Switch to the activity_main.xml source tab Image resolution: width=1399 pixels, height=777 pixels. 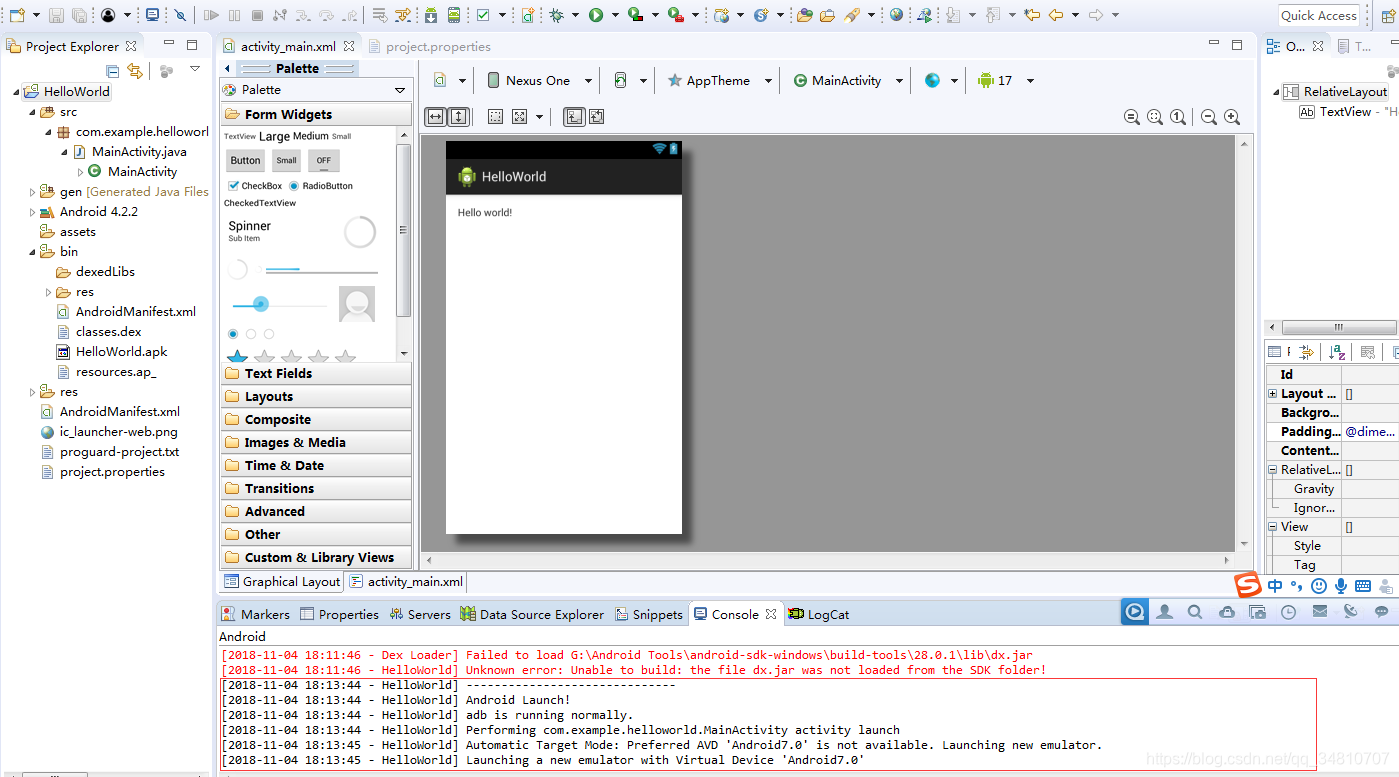[x=407, y=581]
